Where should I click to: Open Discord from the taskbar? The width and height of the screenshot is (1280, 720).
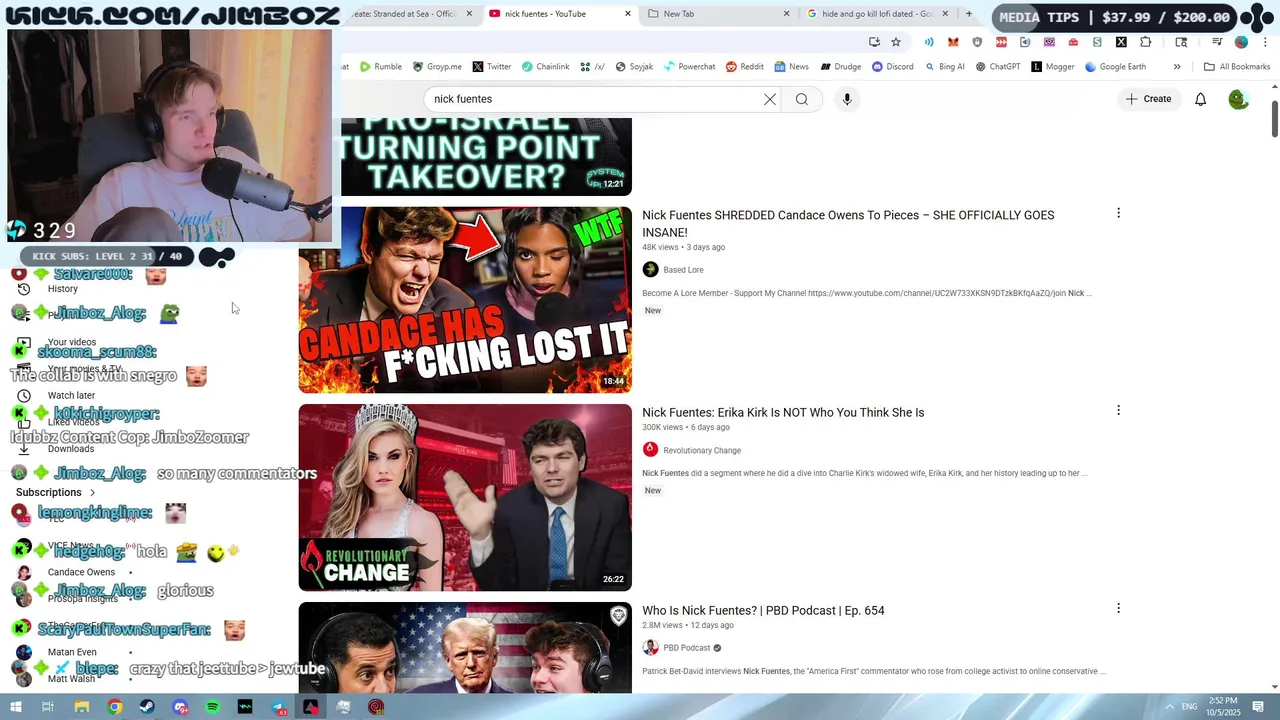coord(180,707)
